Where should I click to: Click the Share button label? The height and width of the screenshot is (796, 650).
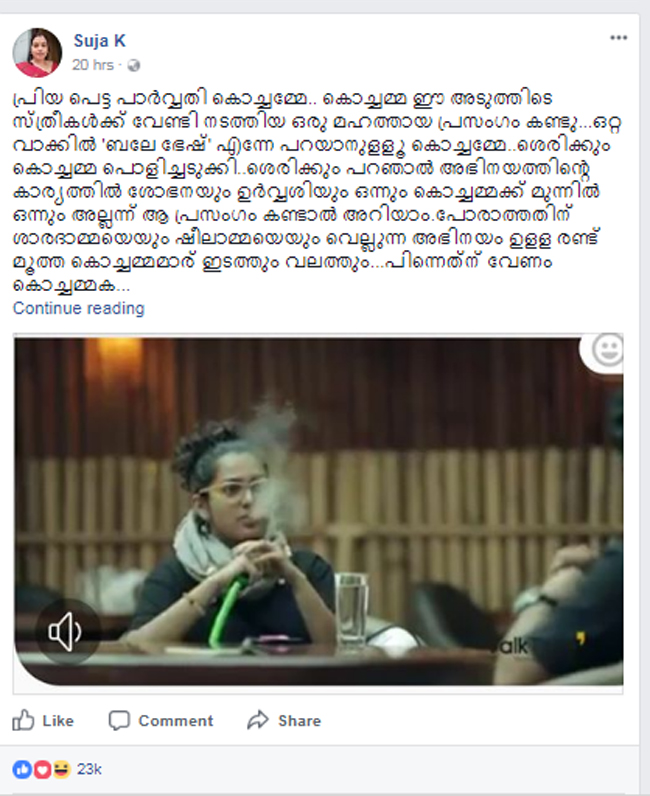(x=299, y=721)
